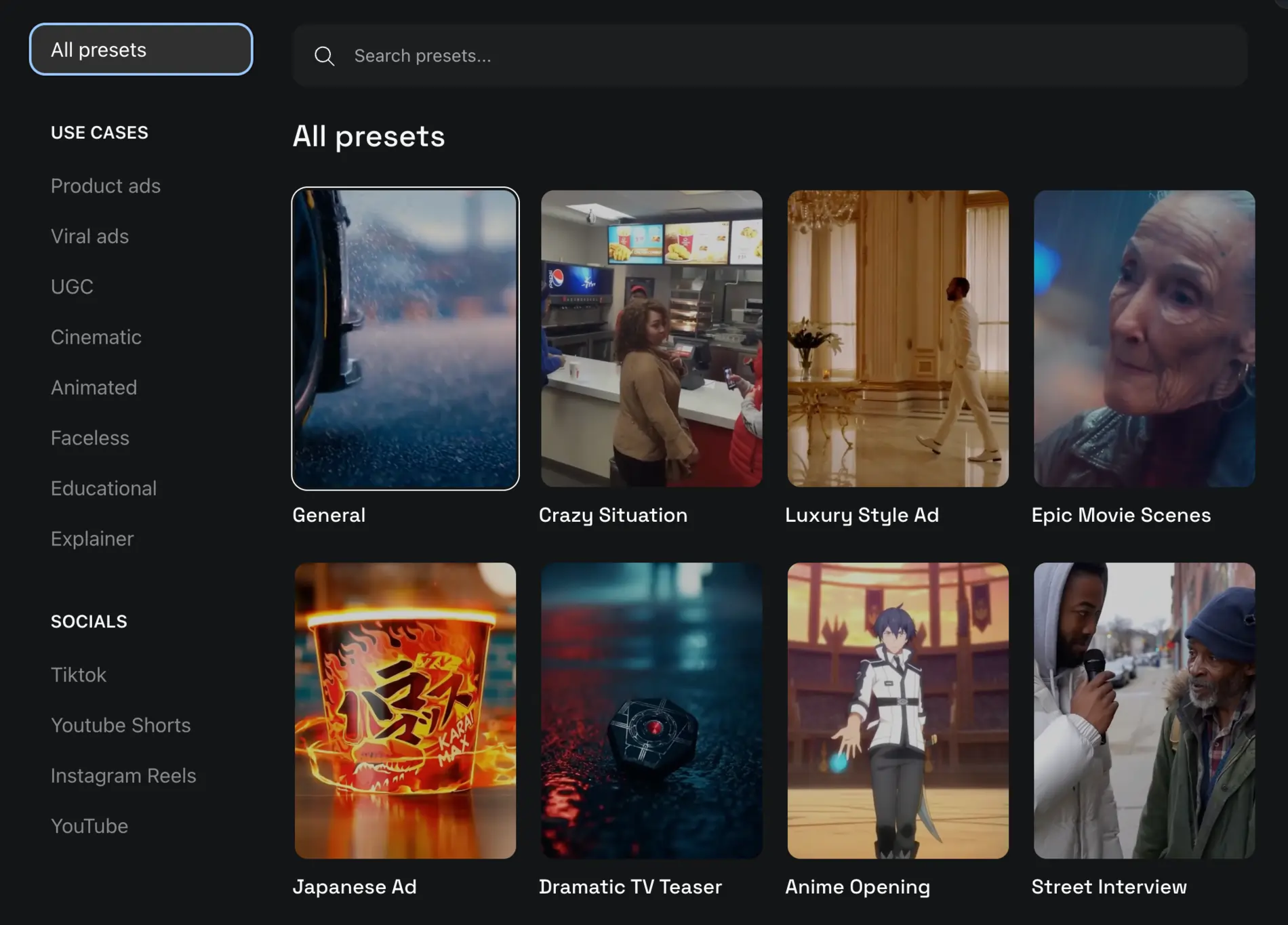Filter by Viral ads
This screenshot has width=1288, height=925.
(89, 237)
